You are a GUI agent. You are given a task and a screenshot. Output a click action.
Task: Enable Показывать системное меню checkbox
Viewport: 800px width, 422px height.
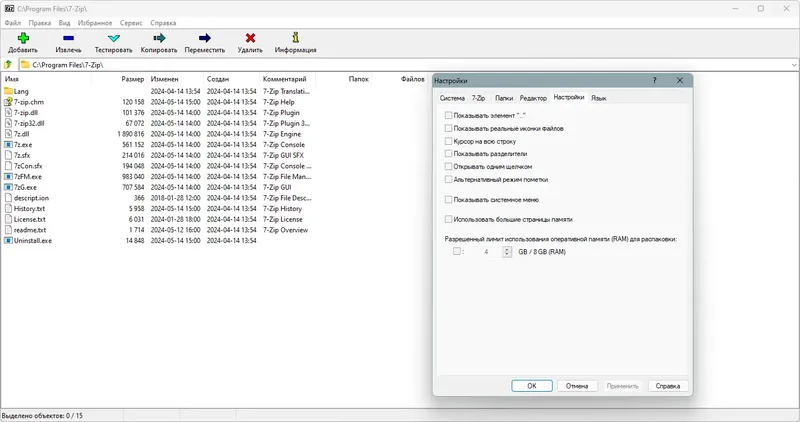(448, 200)
